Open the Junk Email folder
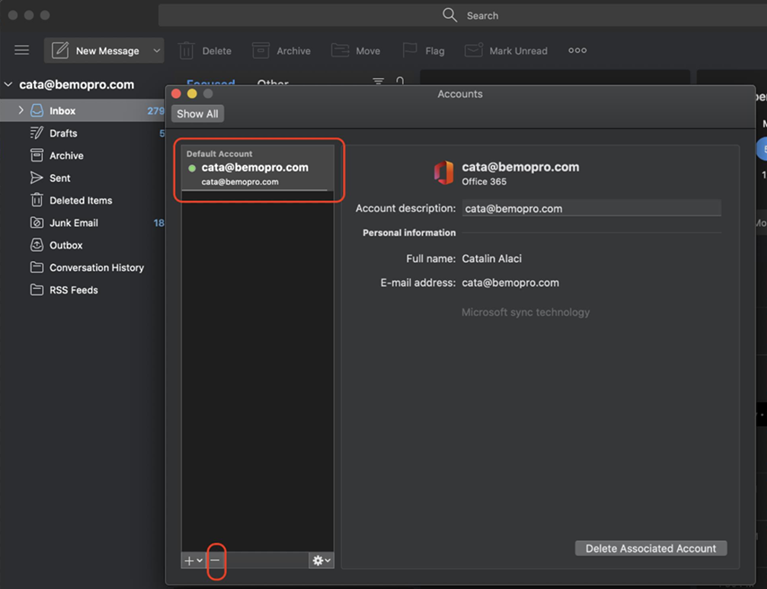The height and width of the screenshot is (589, 767). click(x=82, y=223)
